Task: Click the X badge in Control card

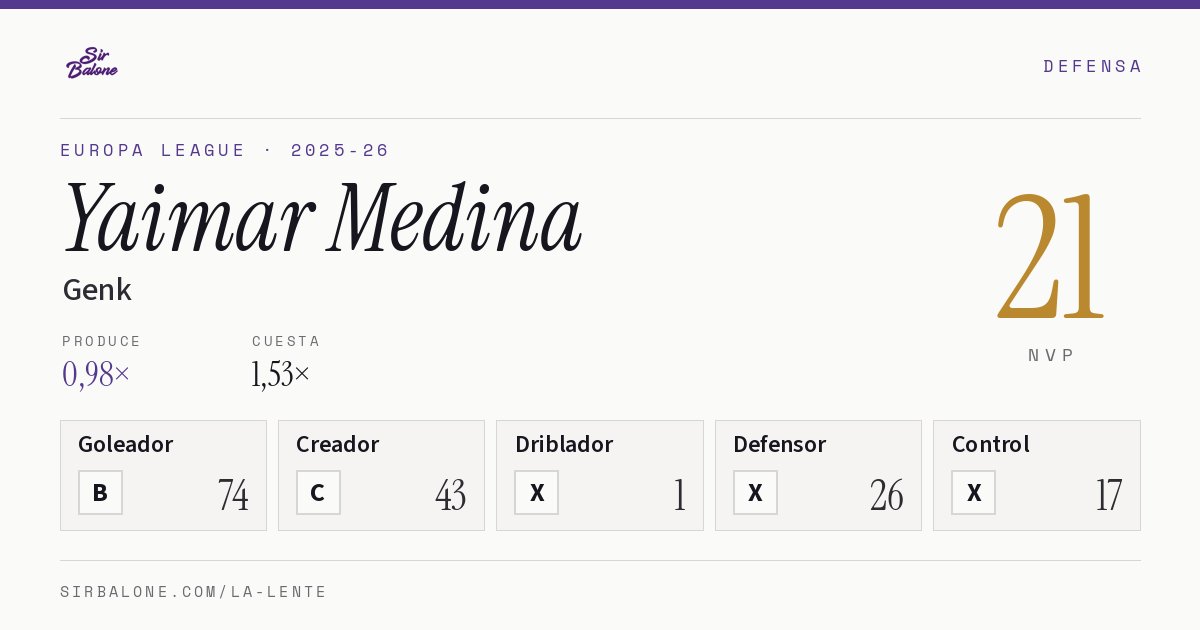Action: coord(973,493)
